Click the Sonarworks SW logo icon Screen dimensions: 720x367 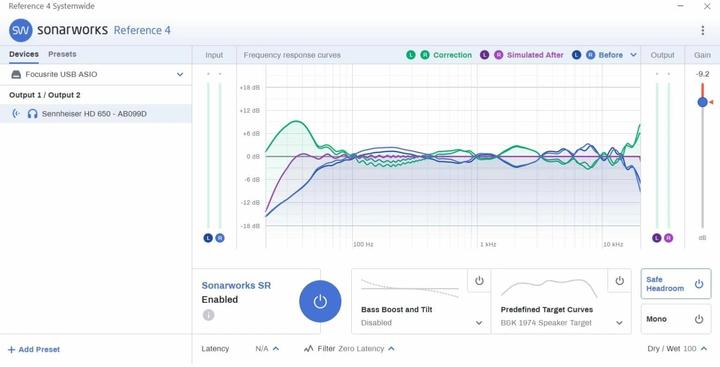[x=21, y=30]
